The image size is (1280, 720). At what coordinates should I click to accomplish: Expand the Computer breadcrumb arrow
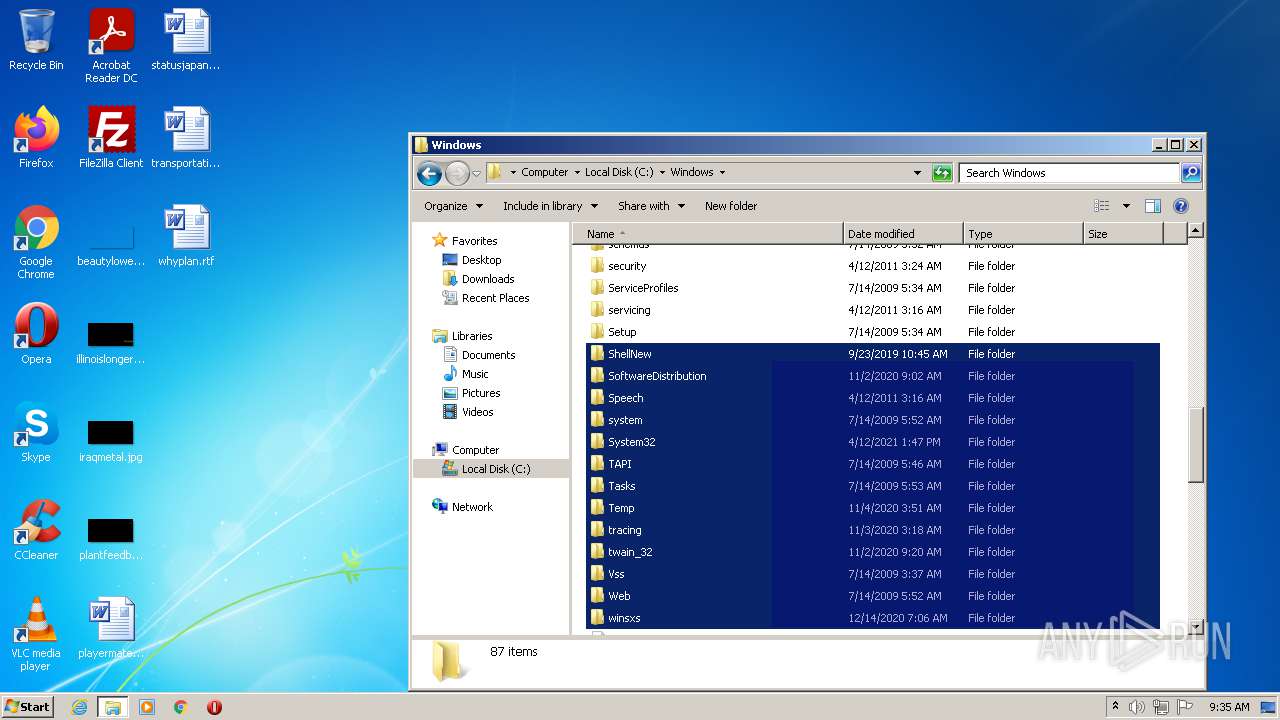[577, 172]
